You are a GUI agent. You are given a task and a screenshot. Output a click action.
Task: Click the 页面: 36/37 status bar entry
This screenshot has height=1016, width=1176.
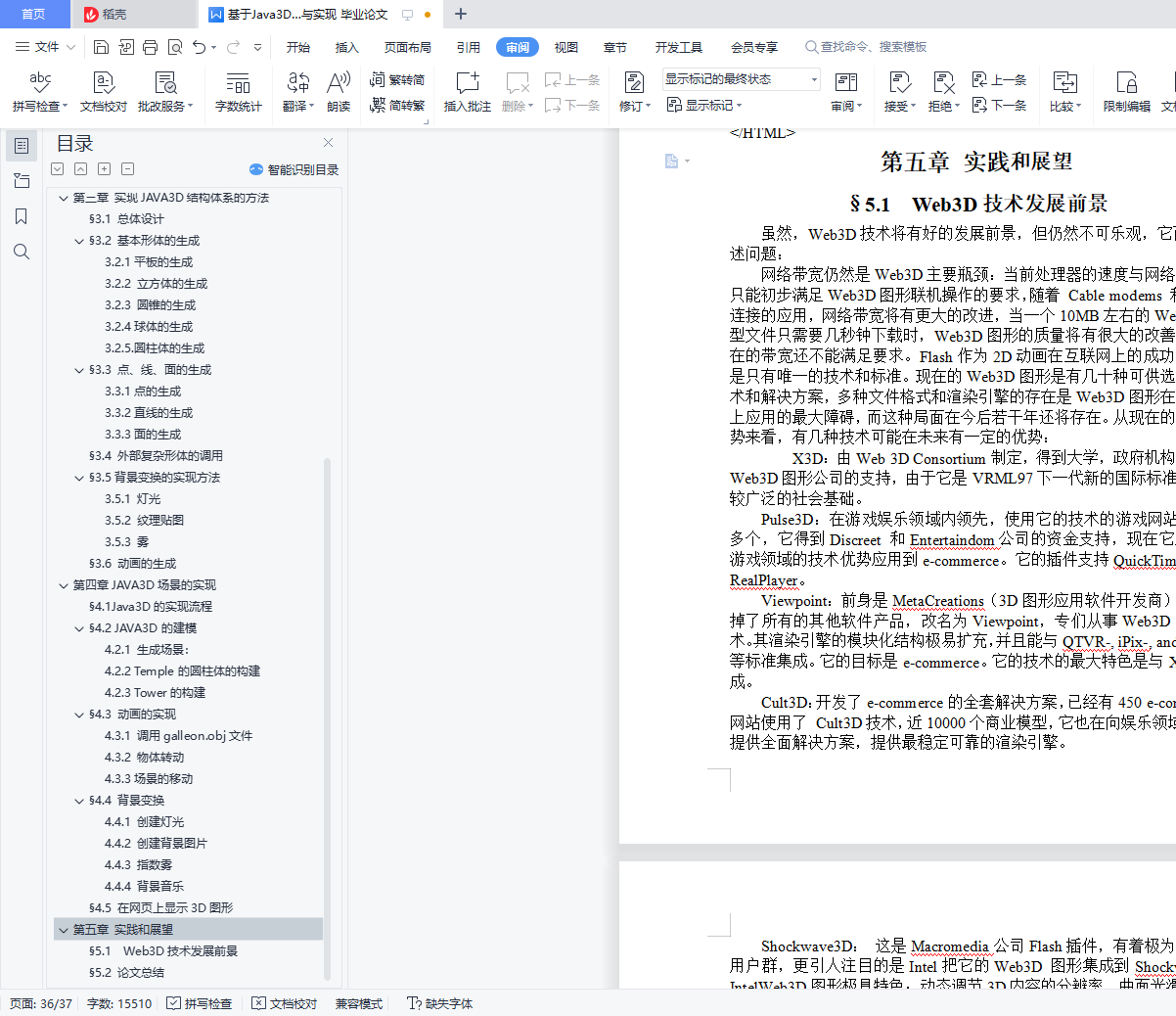pyautogui.click(x=41, y=1003)
